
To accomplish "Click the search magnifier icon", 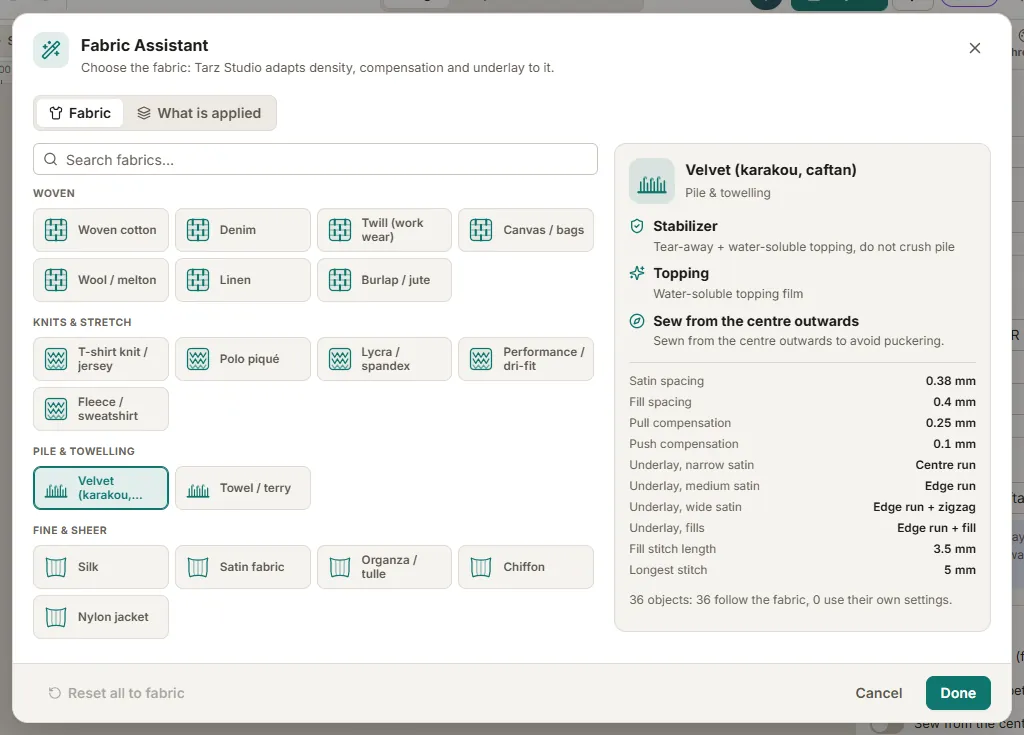I will tap(50, 159).
